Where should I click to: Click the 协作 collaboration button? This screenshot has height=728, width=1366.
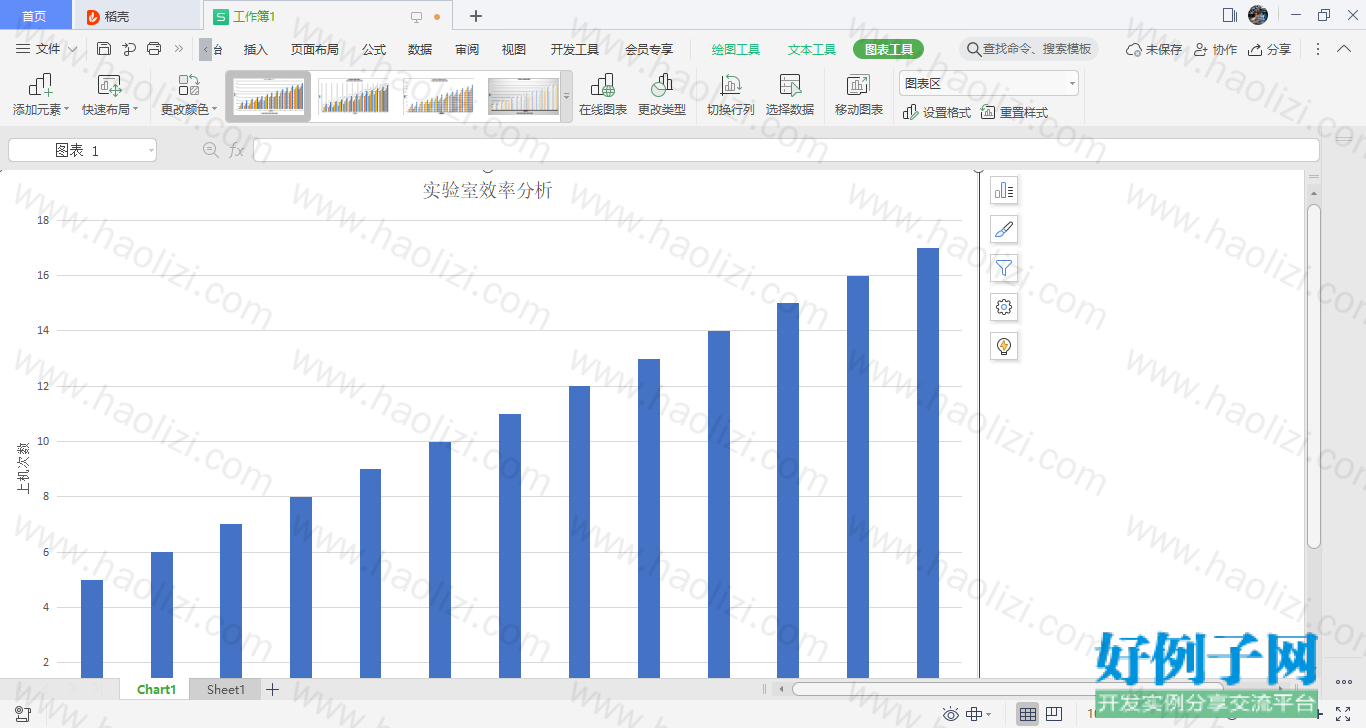[1216, 49]
